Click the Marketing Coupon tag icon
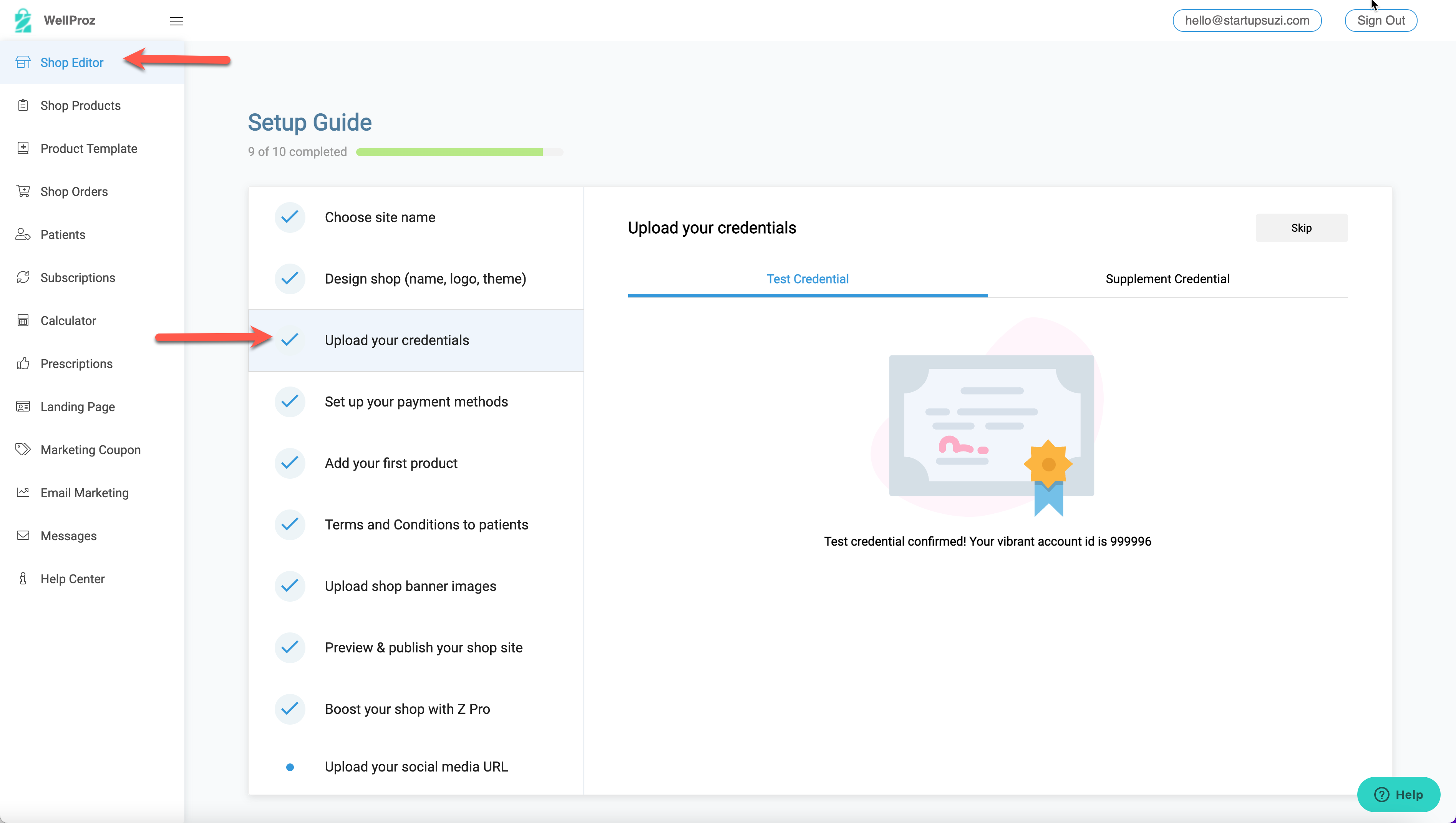1456x823 pixels. (23, 450)
